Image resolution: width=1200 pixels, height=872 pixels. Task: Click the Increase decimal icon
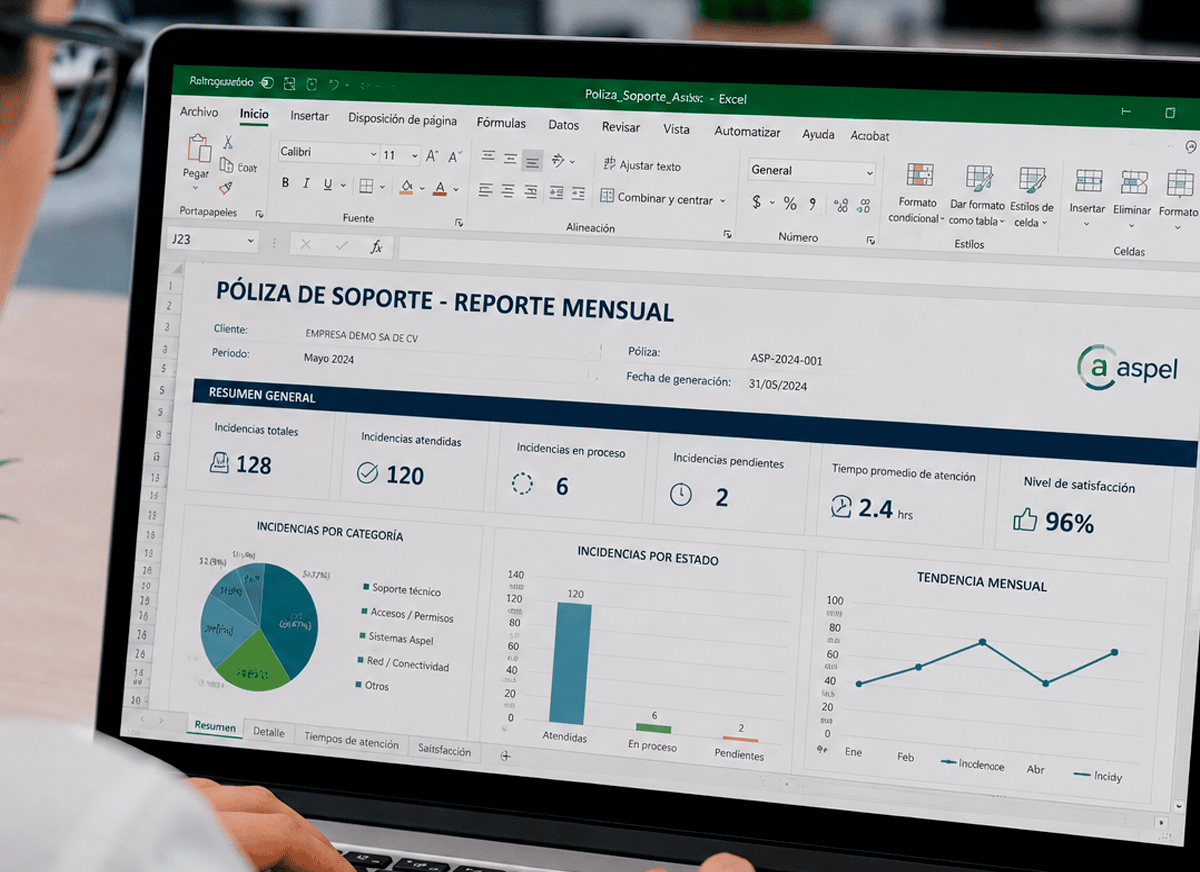click(841, 206)
